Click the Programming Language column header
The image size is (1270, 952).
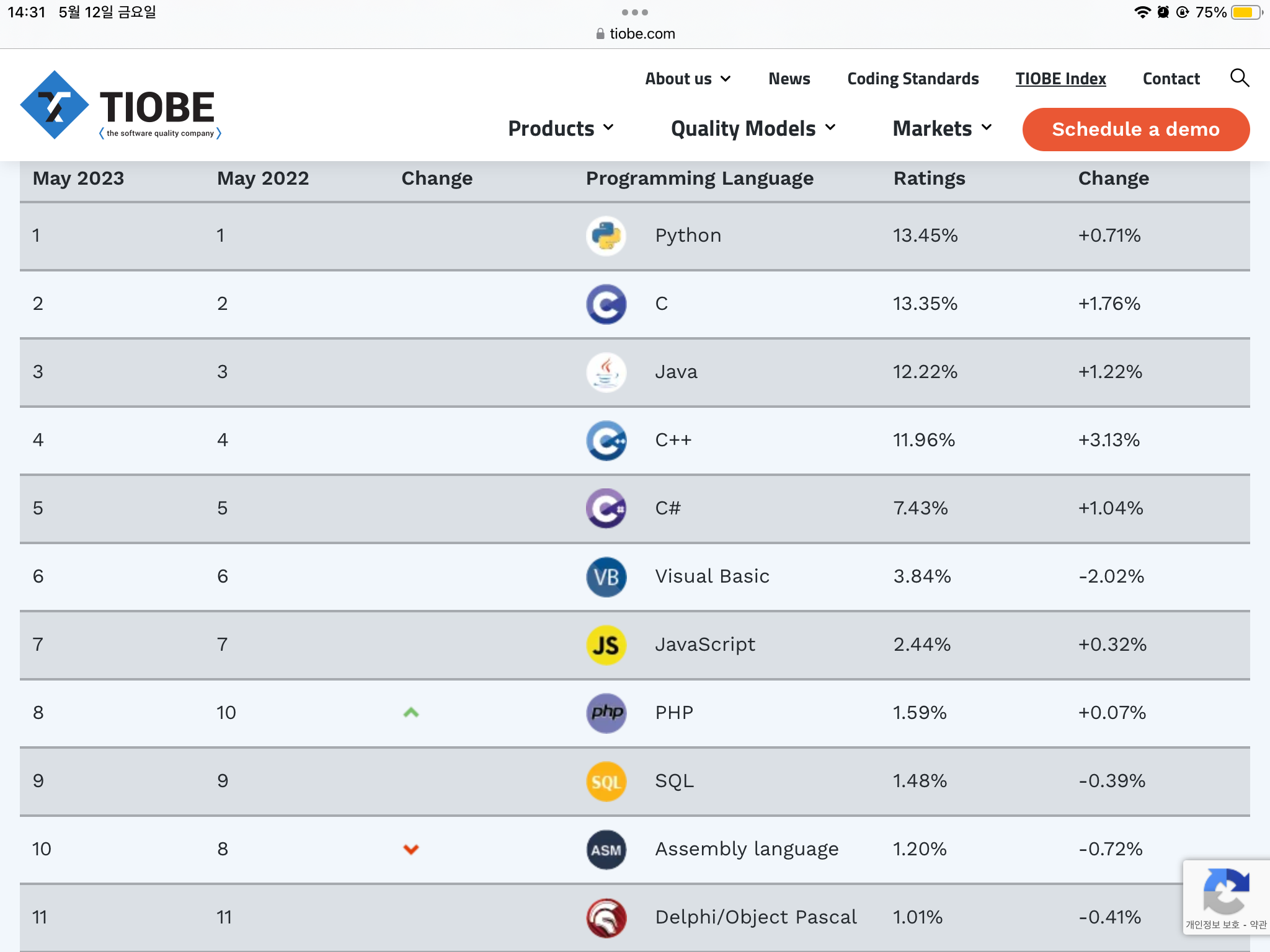[699, 178]
